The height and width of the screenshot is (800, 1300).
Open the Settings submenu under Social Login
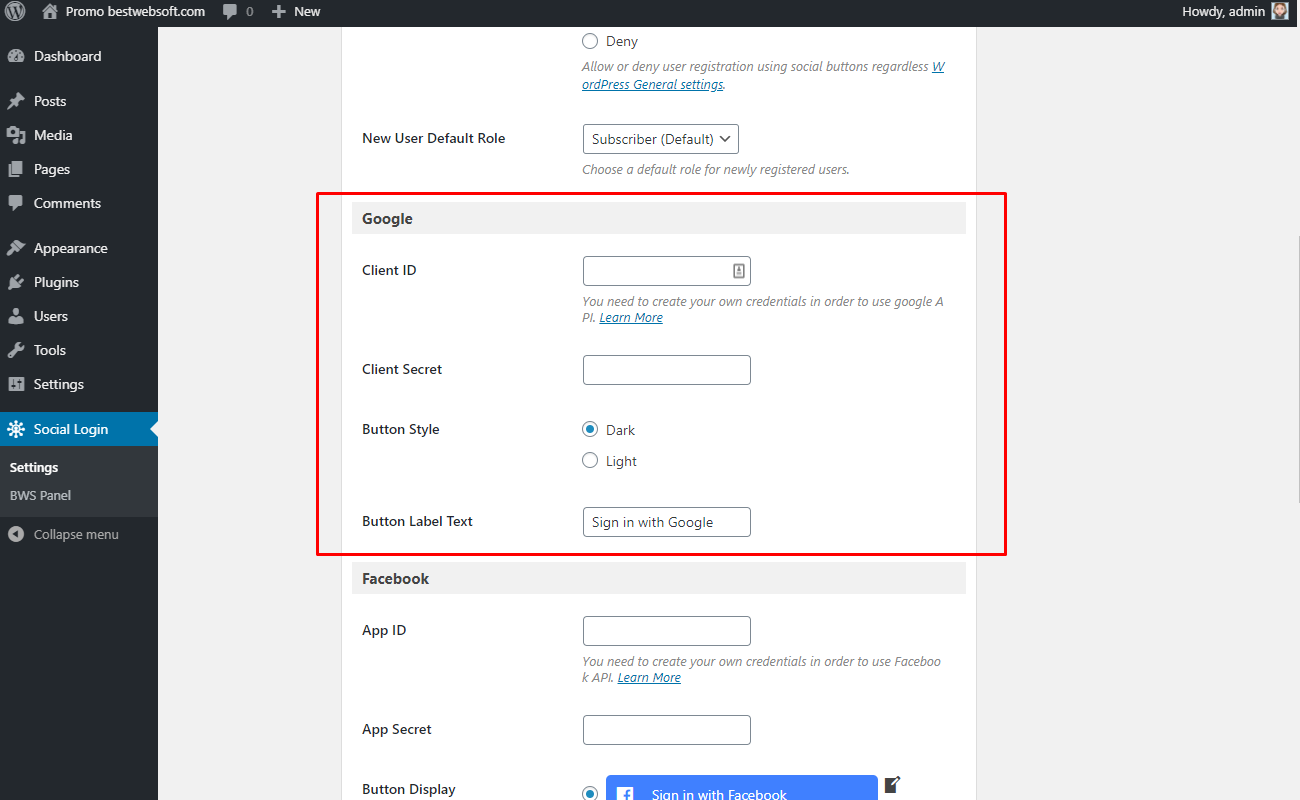coord(34,467)
